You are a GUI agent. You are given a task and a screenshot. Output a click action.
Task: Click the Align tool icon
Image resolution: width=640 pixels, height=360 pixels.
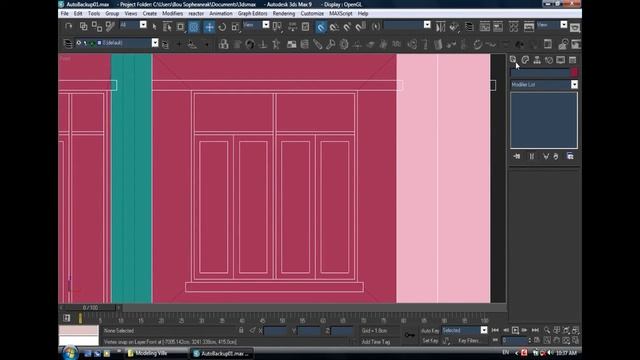click(x=454, y=27)
